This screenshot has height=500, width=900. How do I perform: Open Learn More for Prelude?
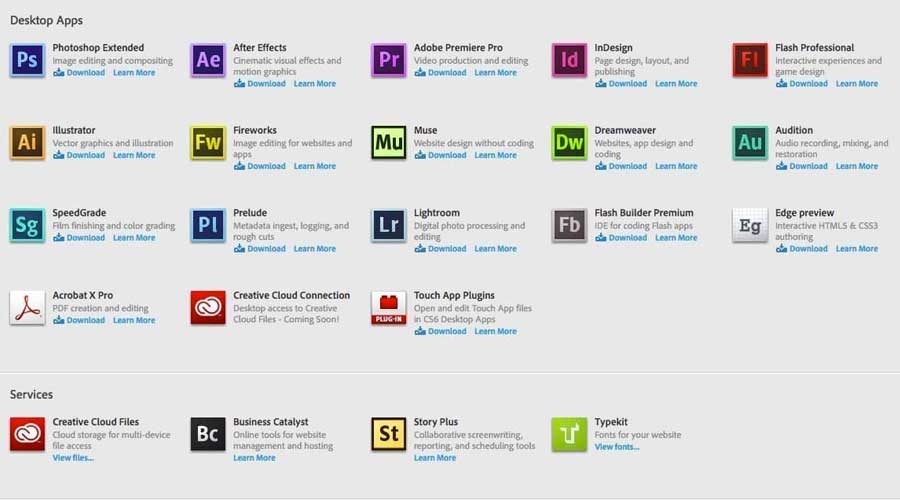pyautogui.click(x=315, y=249)
